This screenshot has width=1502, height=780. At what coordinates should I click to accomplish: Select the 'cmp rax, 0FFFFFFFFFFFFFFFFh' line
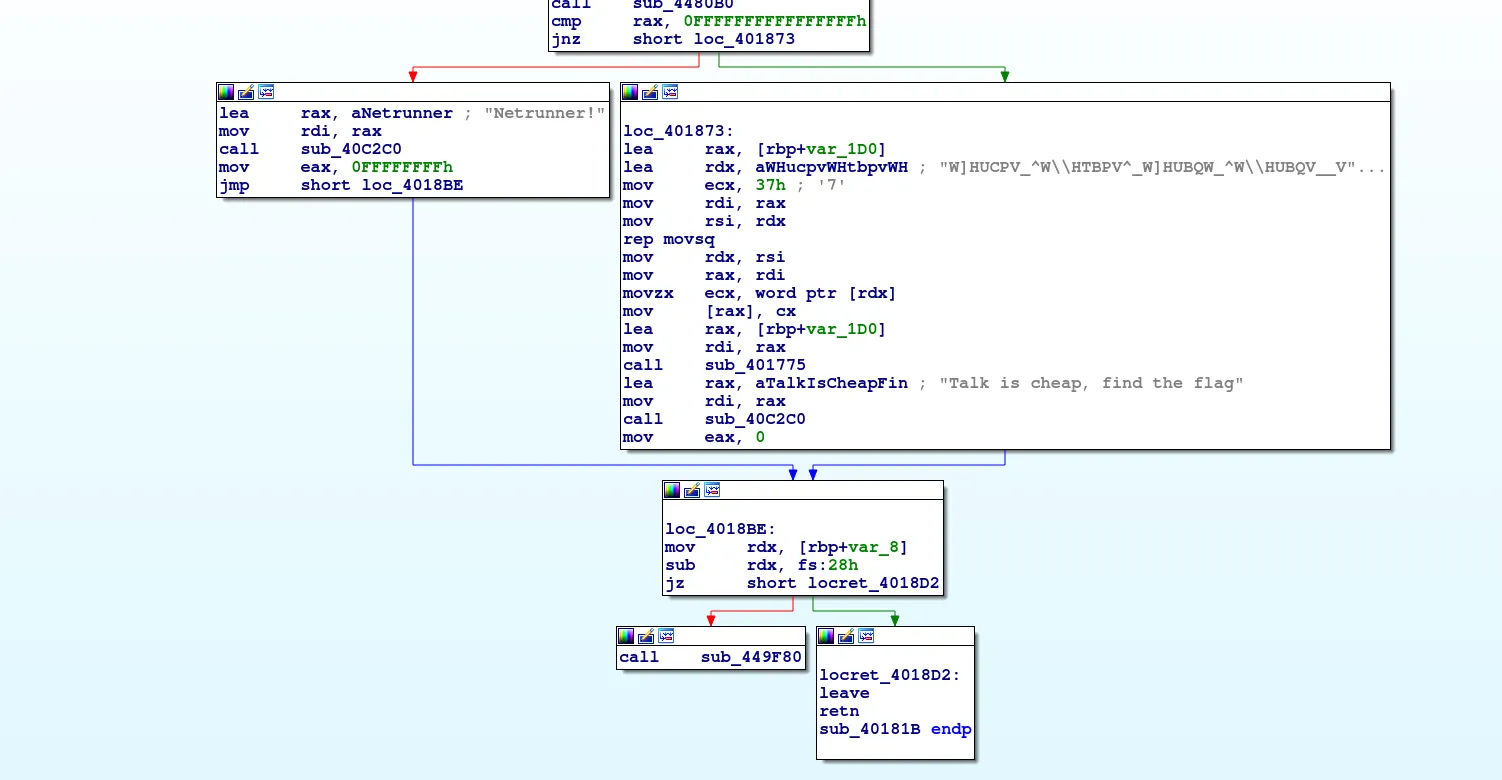[709, 22]
